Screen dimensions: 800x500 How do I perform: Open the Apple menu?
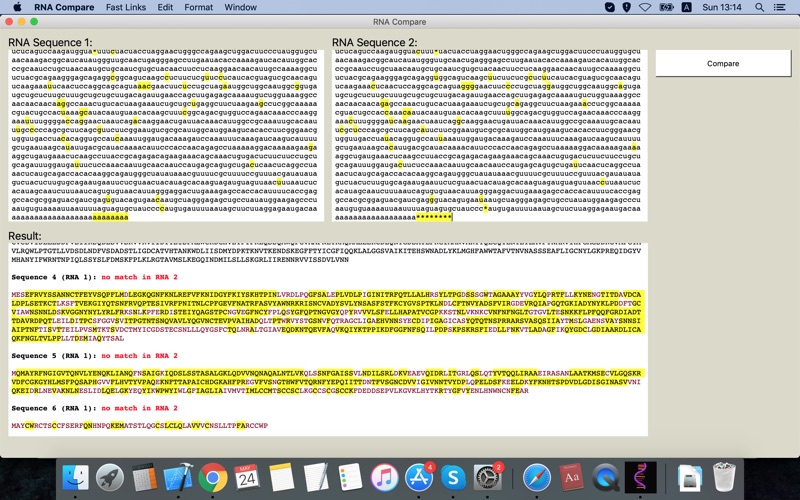point(17,7)
